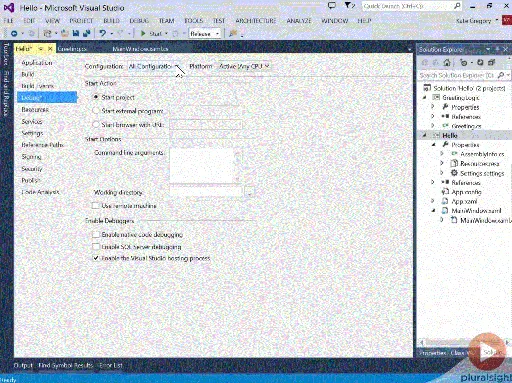This screenshot has width=512, height=383.
Task: Select Solution 'Hello' (2 projects) node
Action: pyautogui.click(x=469, y=88)
